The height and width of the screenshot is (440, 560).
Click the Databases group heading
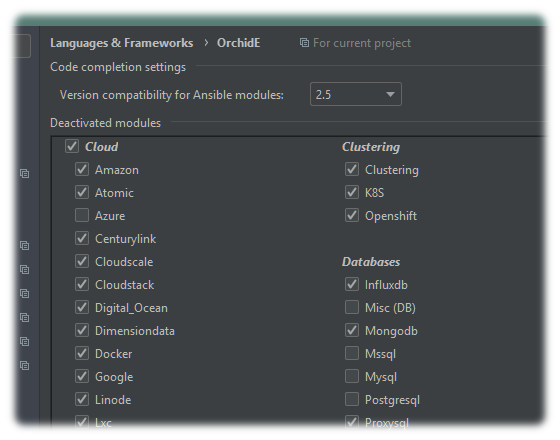371,262
